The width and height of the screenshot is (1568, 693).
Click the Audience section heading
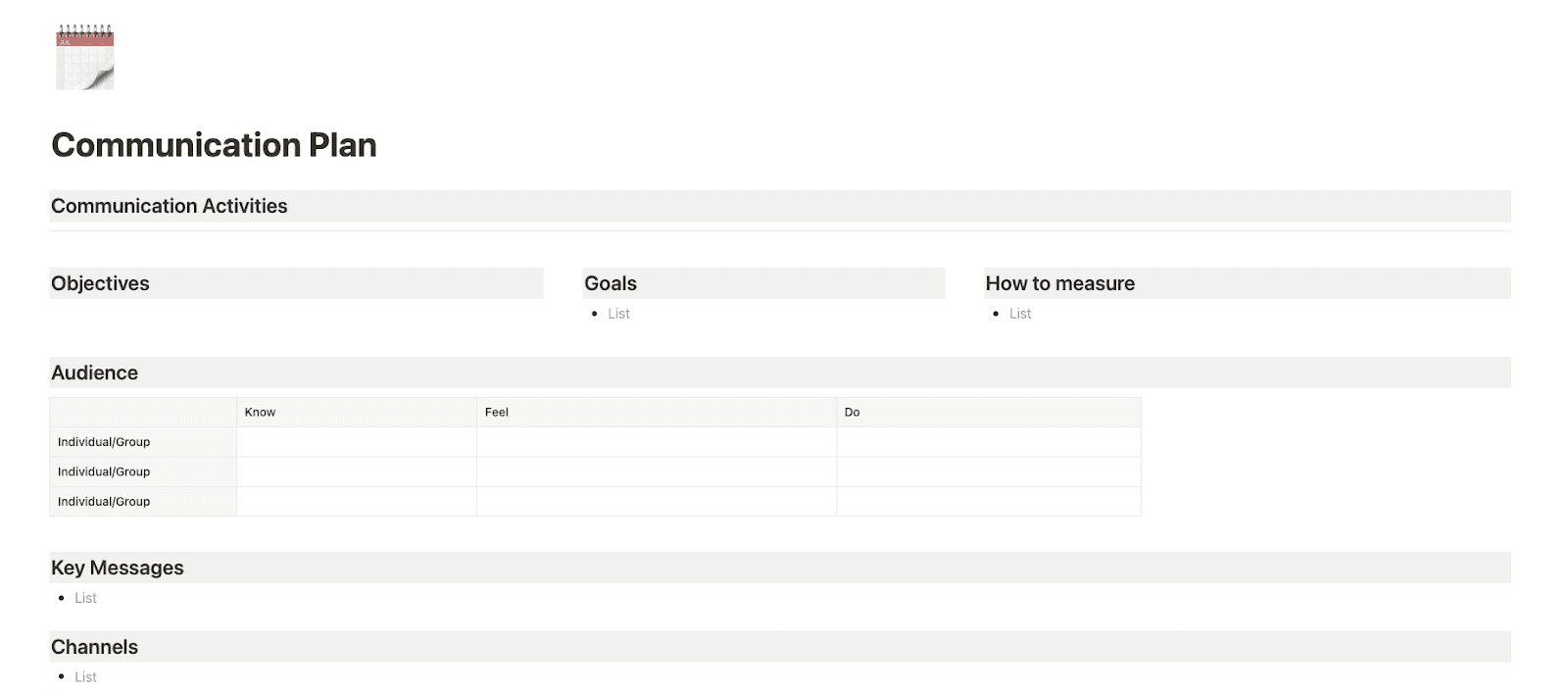(x=94, y=372)
